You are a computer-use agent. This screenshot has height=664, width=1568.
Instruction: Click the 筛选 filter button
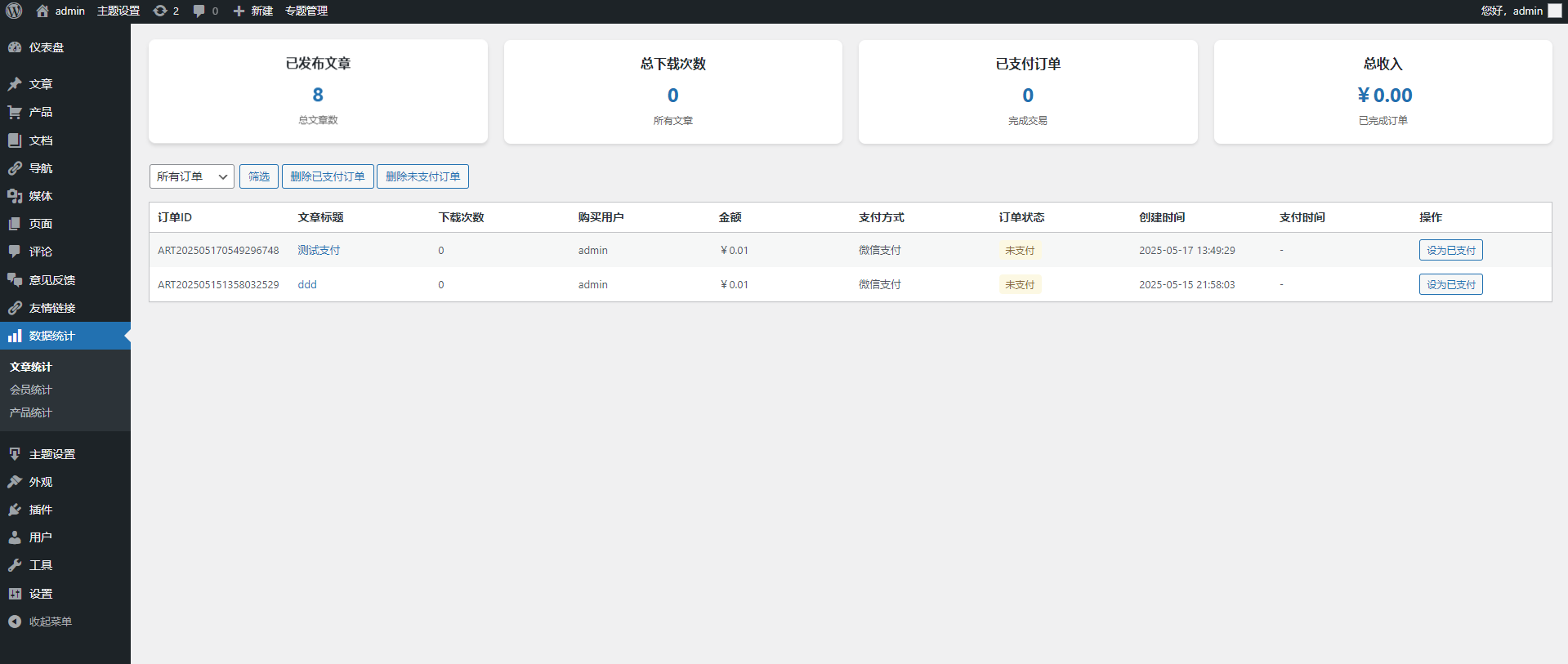tap(259, 176)
